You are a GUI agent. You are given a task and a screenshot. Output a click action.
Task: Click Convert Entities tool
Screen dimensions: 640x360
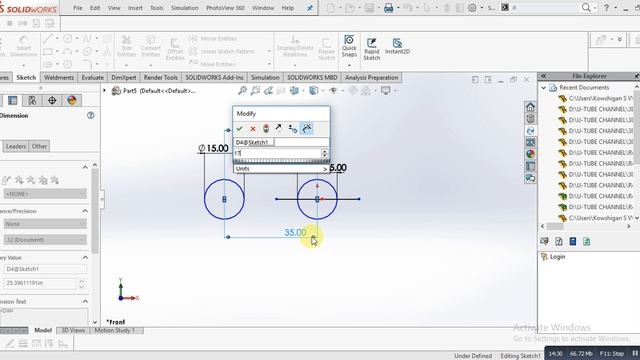click(x=151, y=46)
